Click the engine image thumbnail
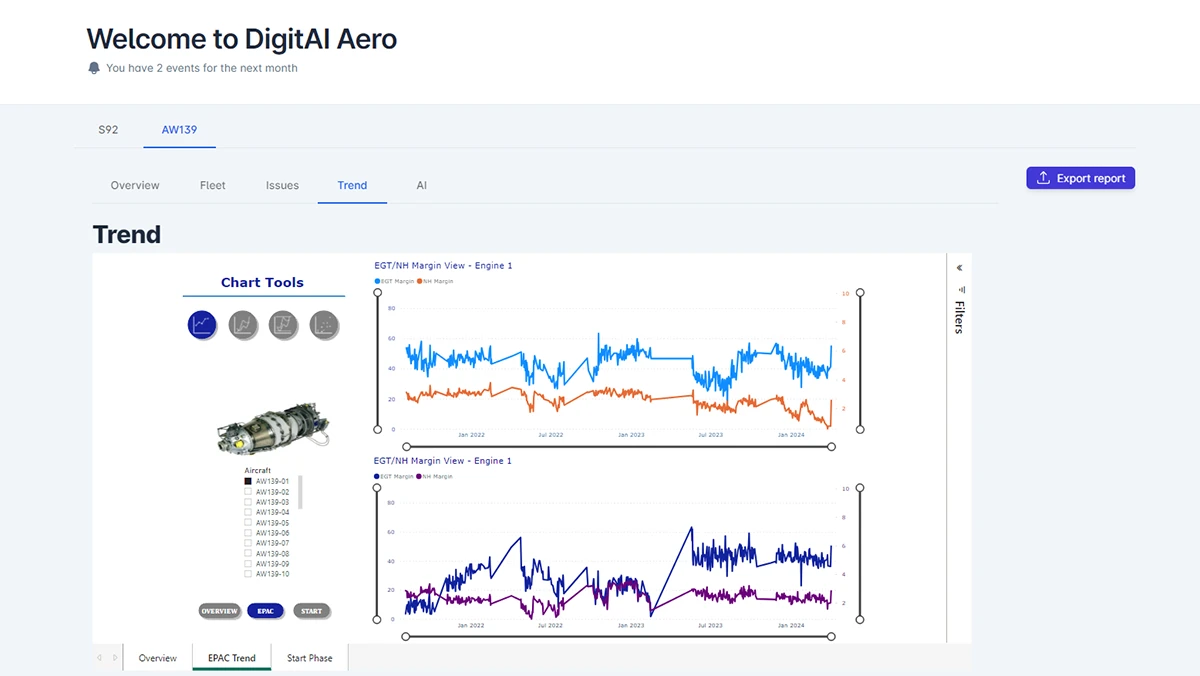 [272, 428]
